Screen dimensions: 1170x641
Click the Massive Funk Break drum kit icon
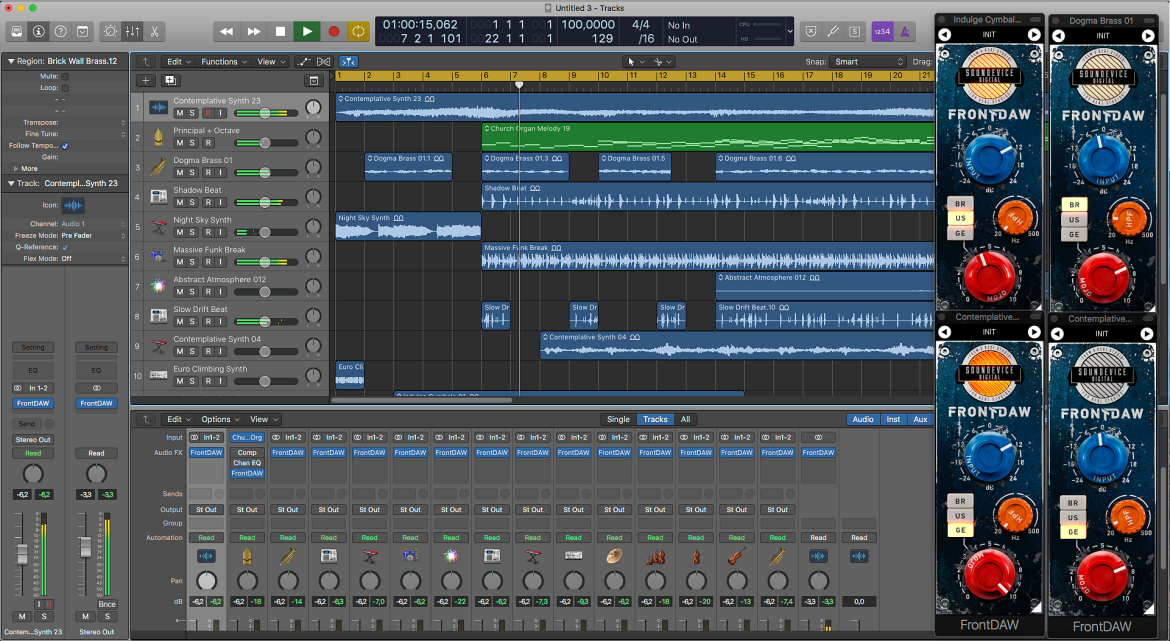point(158,256)
